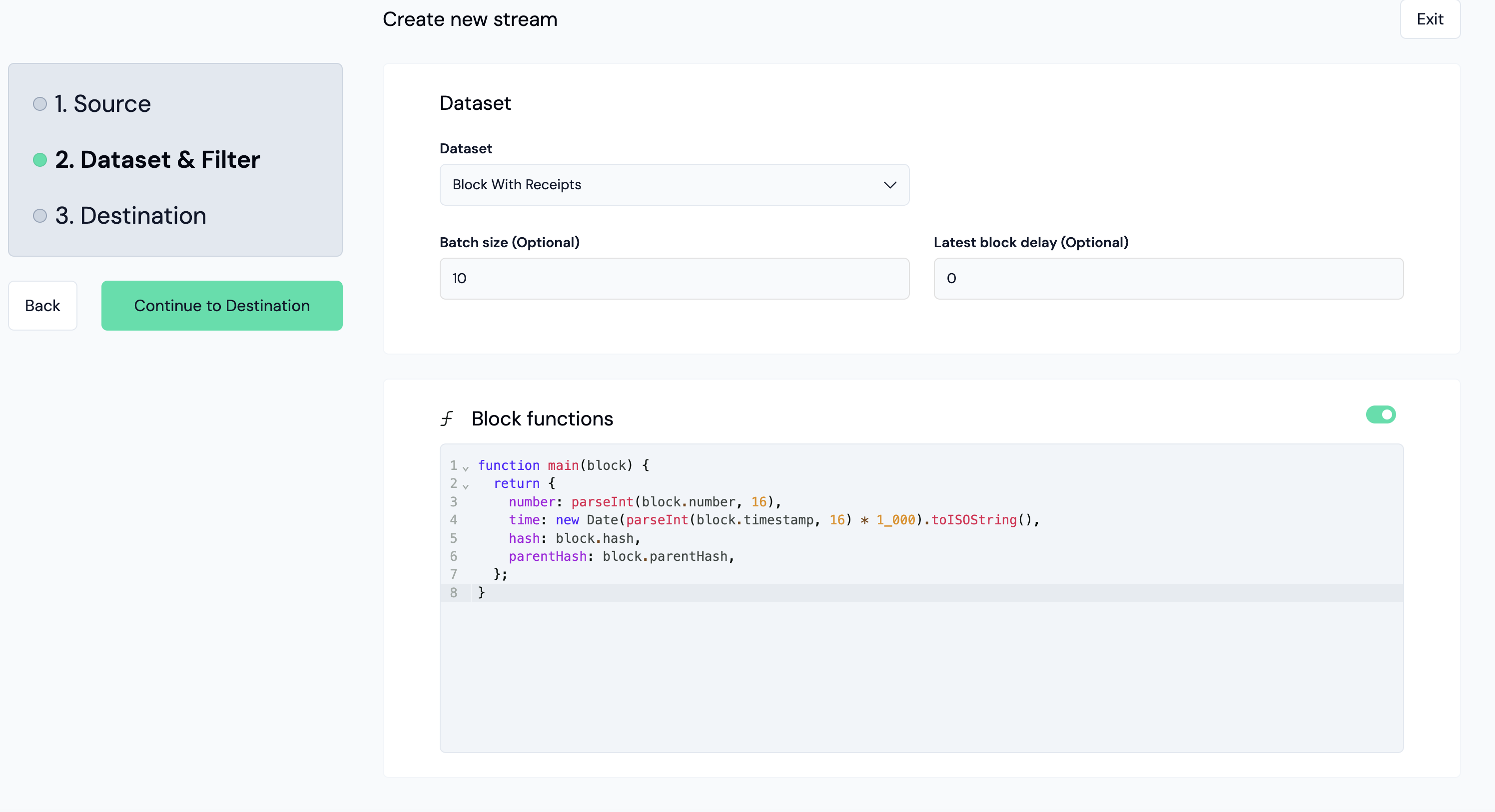This screenshot has width=1495, height=812.
Task: Open the Block With Receipts dataset dropdown
Action: (674, 184)
